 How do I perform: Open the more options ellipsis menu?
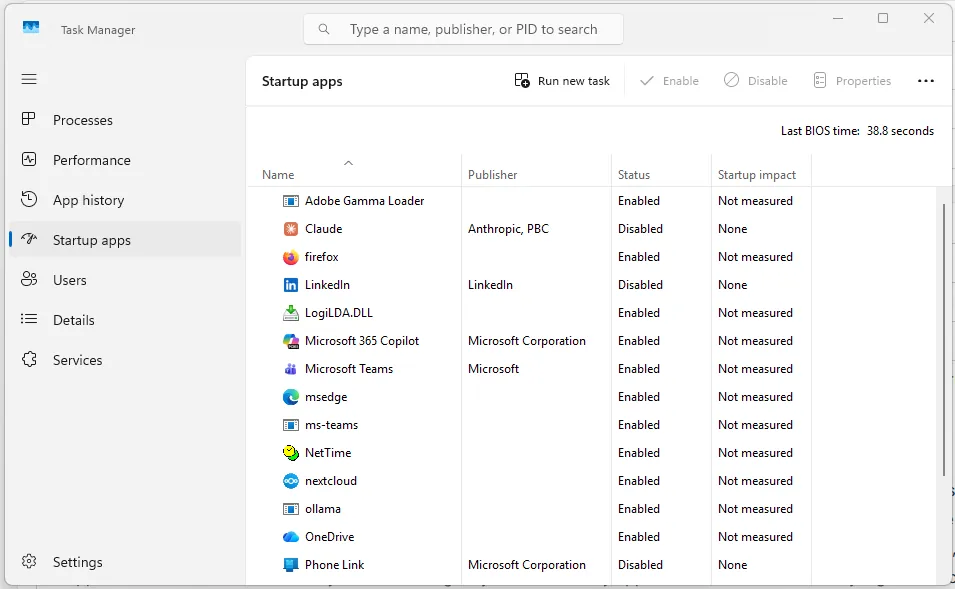[925, 81]
